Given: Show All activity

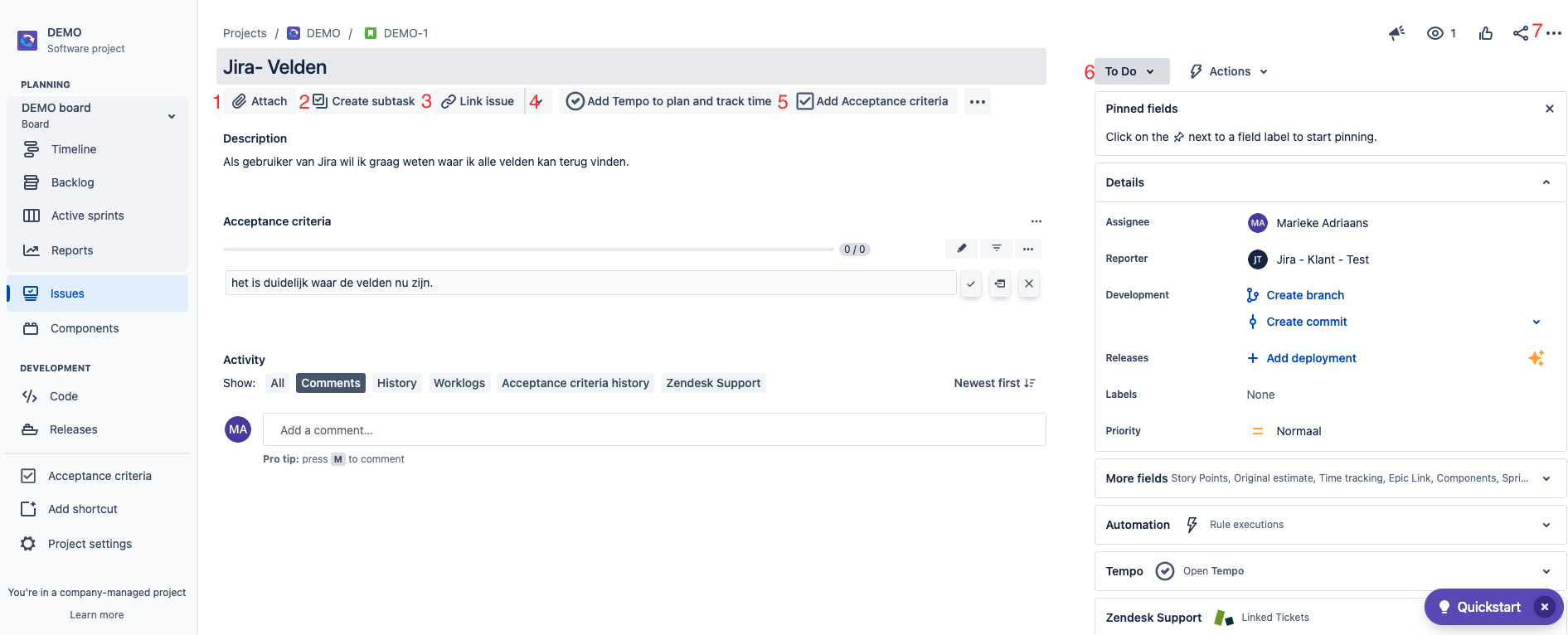Looking at the screenshot, I should pos(277,383).
